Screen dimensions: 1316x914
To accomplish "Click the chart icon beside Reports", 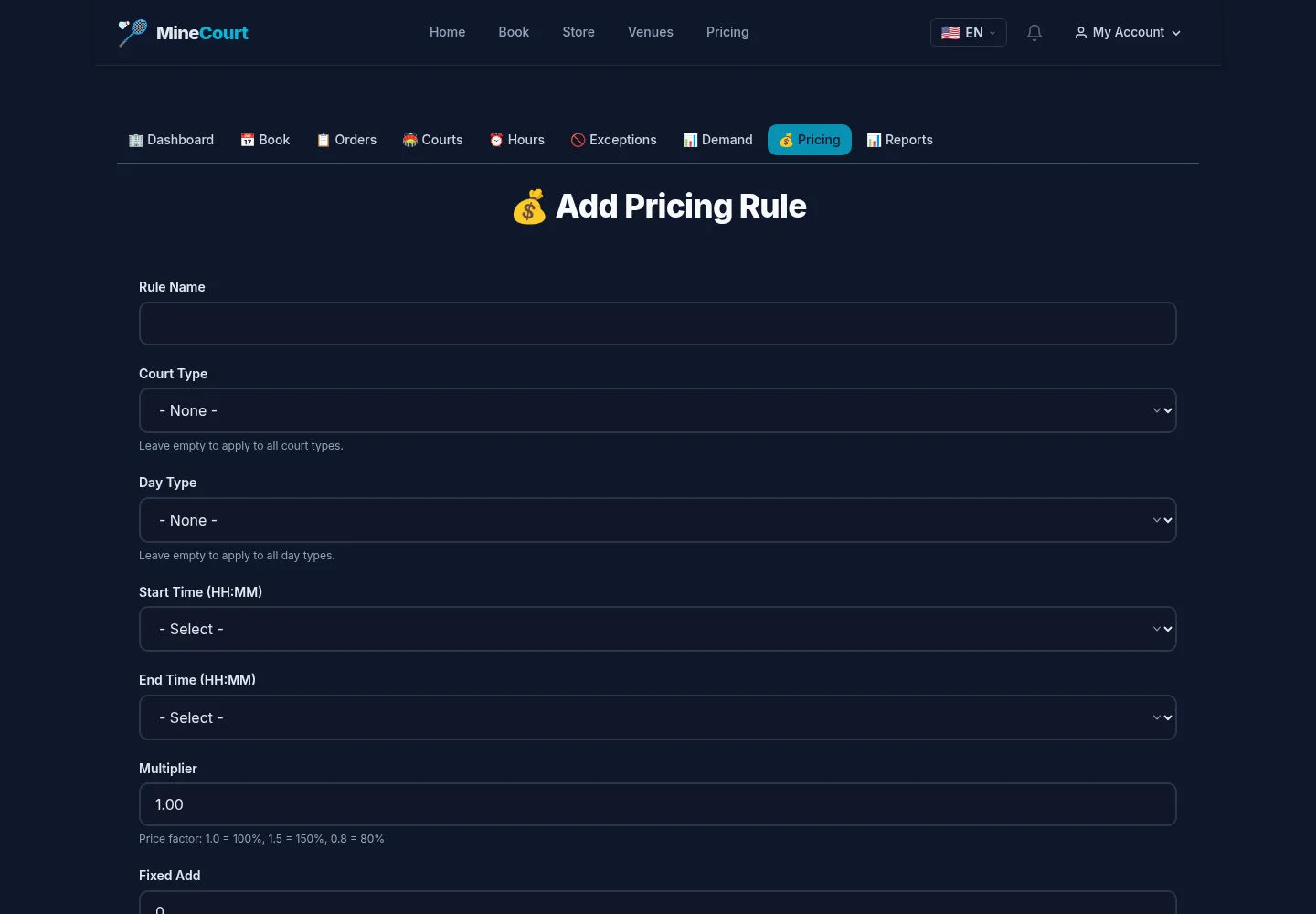I will pos(874,140).
